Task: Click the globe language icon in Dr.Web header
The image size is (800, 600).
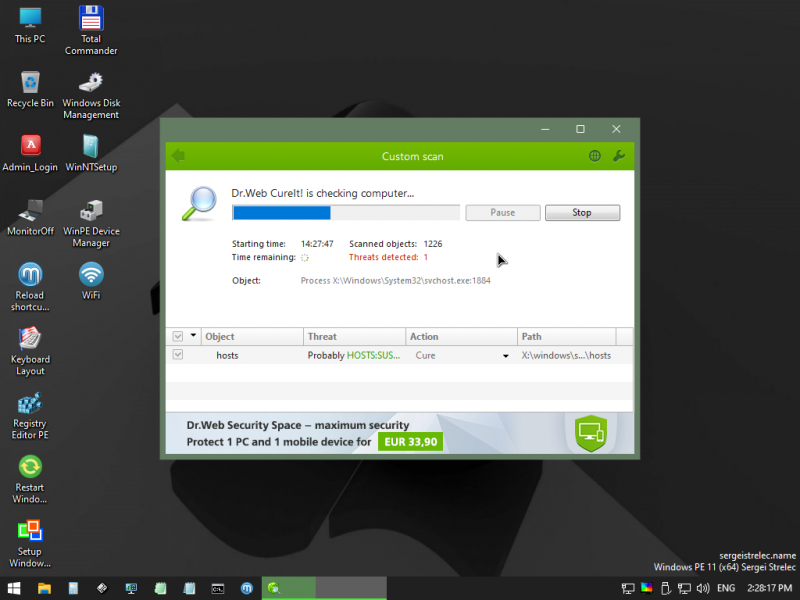Action: click(x=595, y=156)
